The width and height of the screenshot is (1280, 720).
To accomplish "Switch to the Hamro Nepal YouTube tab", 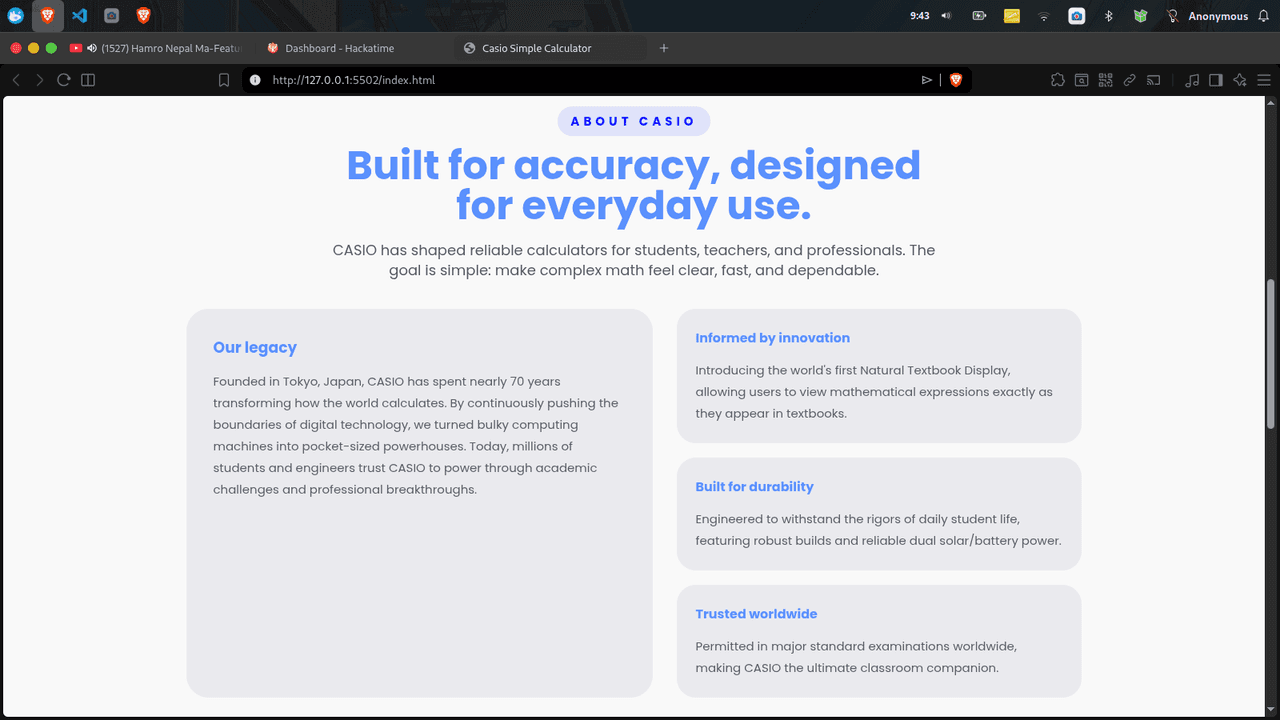I will [x=155, y=48].
